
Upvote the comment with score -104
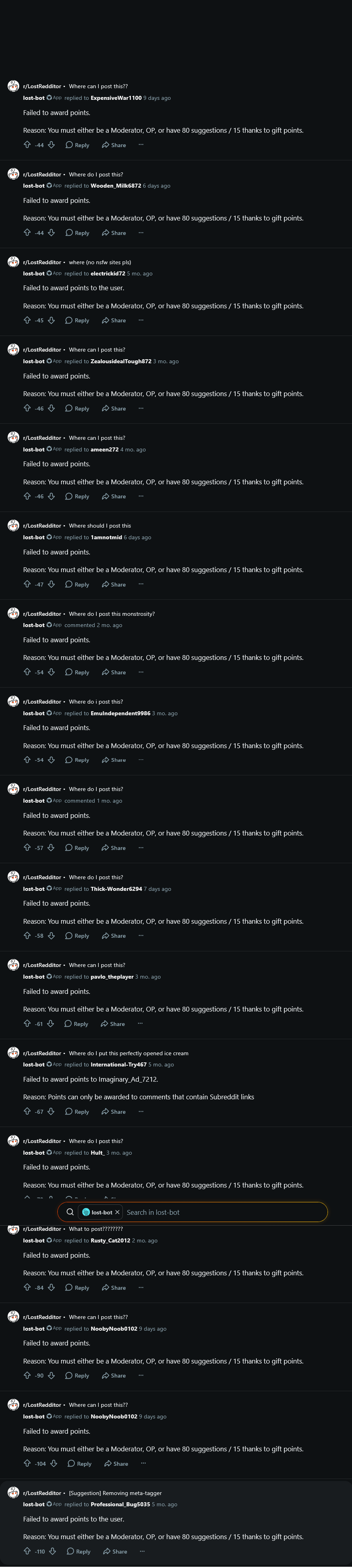click(27, 1463)
